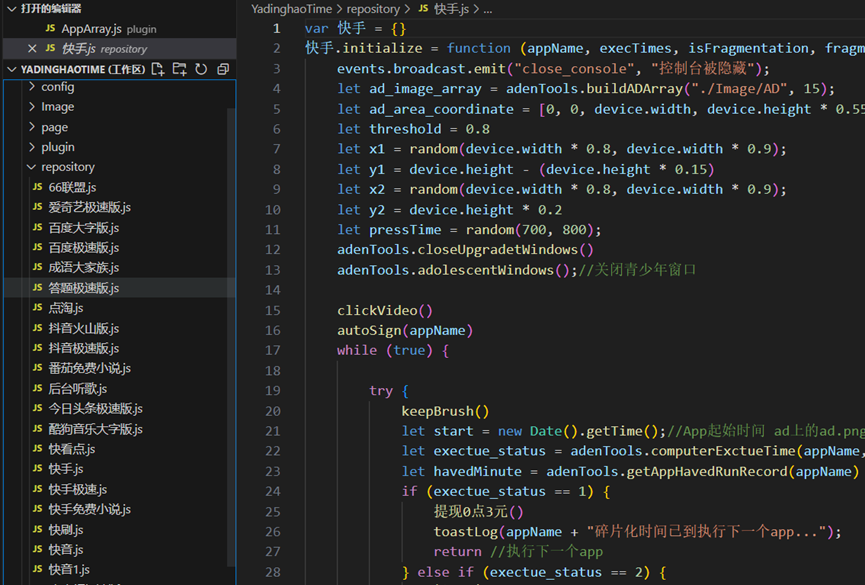Open the file 66联盟.js
Image resolution: width=865 pixels, height=585 pixels.
point(72,187)
